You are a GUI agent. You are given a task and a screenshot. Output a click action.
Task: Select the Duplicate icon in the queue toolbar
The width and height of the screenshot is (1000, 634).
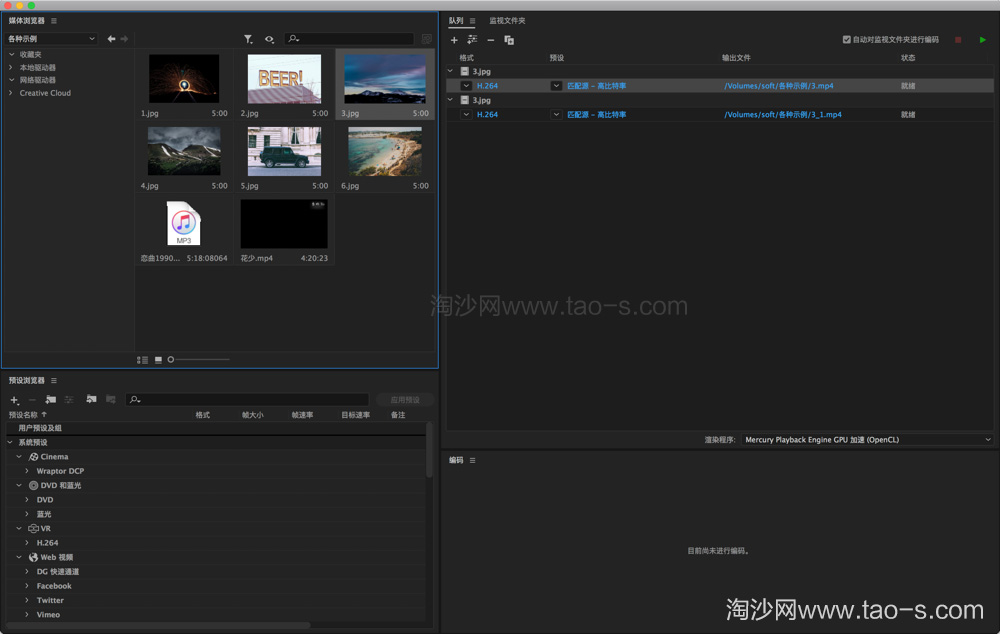click(x=510, y=40)
